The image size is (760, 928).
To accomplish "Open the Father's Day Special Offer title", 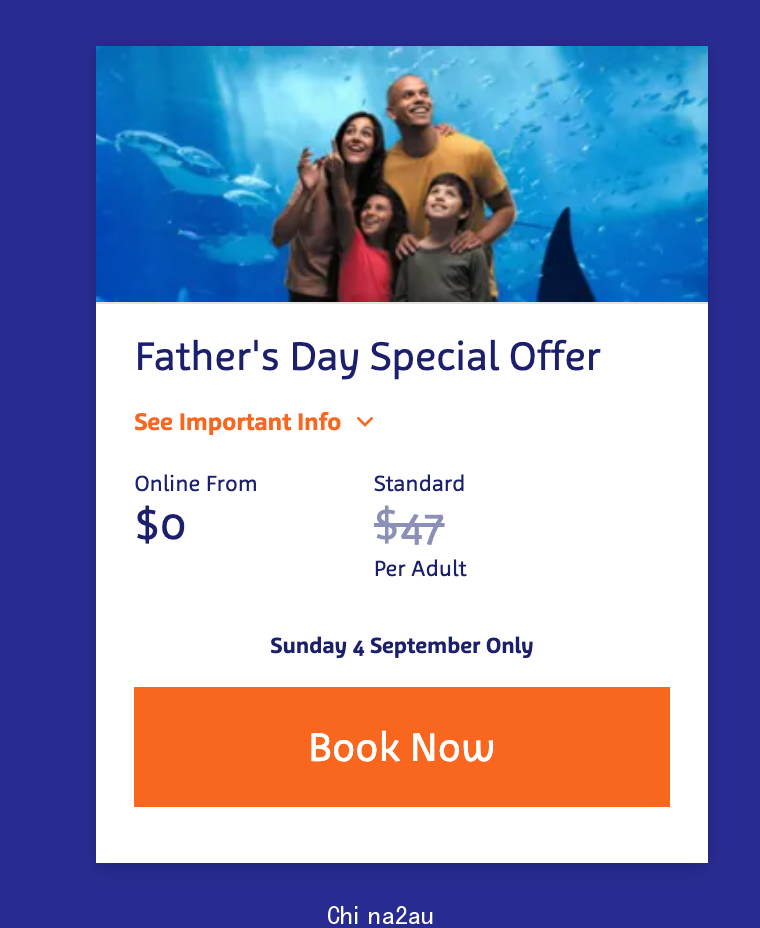I will pyautogui.click(x=368, y=357).
